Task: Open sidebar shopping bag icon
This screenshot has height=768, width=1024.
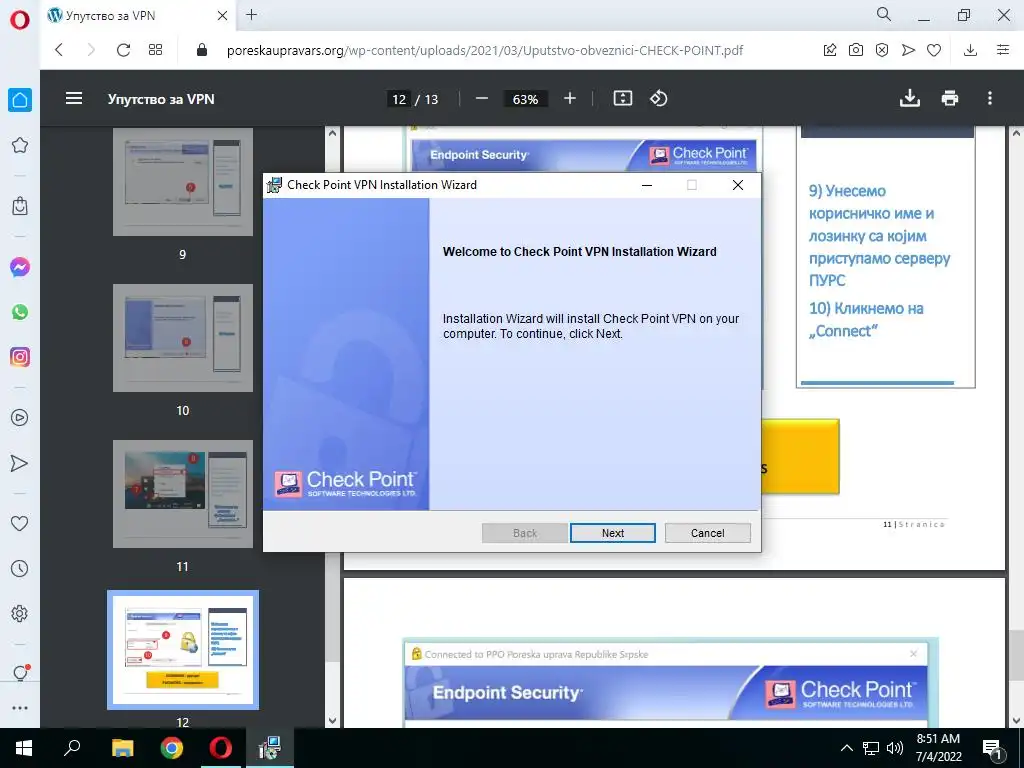Action: [x=20, y=206]
